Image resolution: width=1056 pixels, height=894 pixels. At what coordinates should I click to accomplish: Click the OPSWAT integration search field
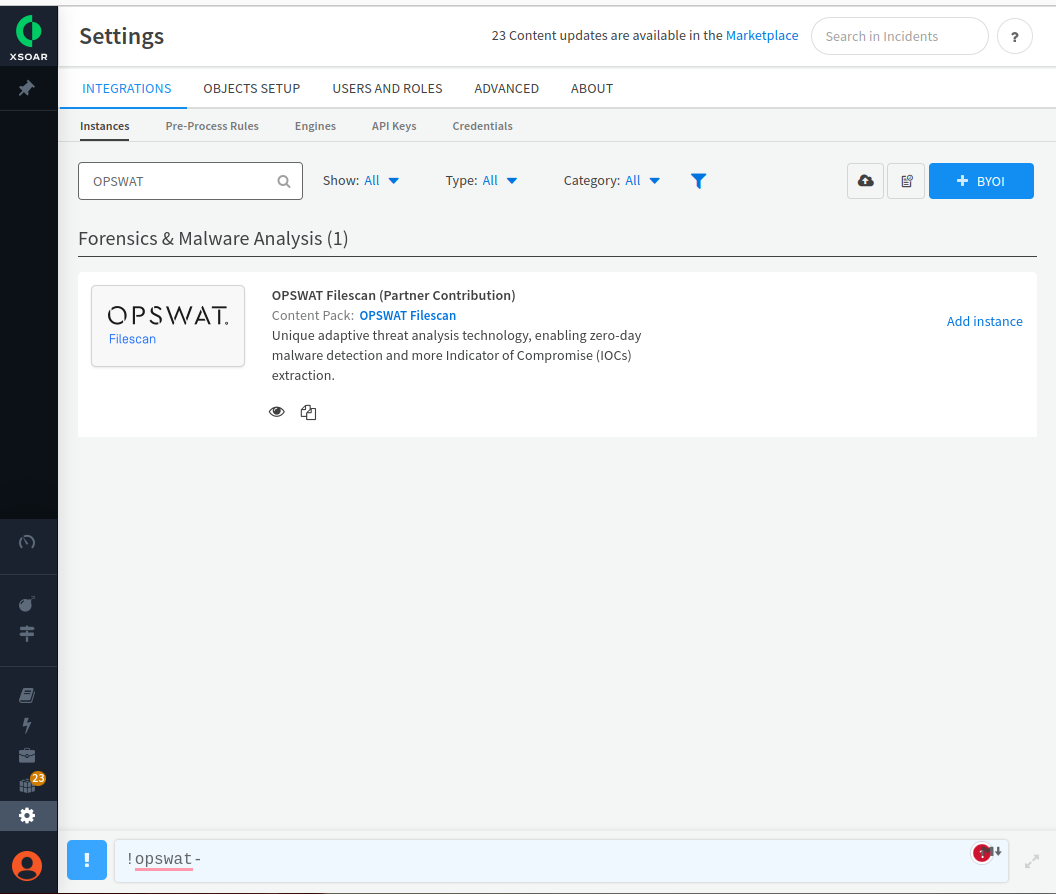click(x=190, y=181)
